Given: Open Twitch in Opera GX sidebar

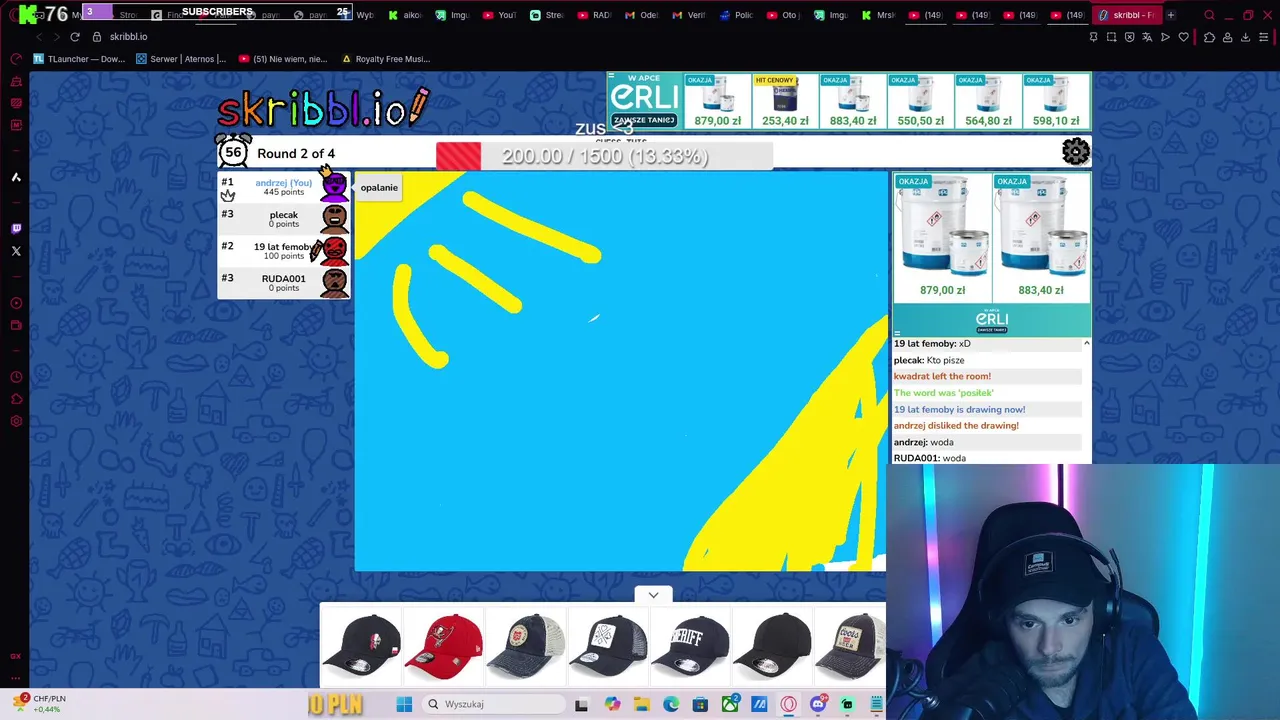Looking at the screenshot, I should (x=16, y=229).
